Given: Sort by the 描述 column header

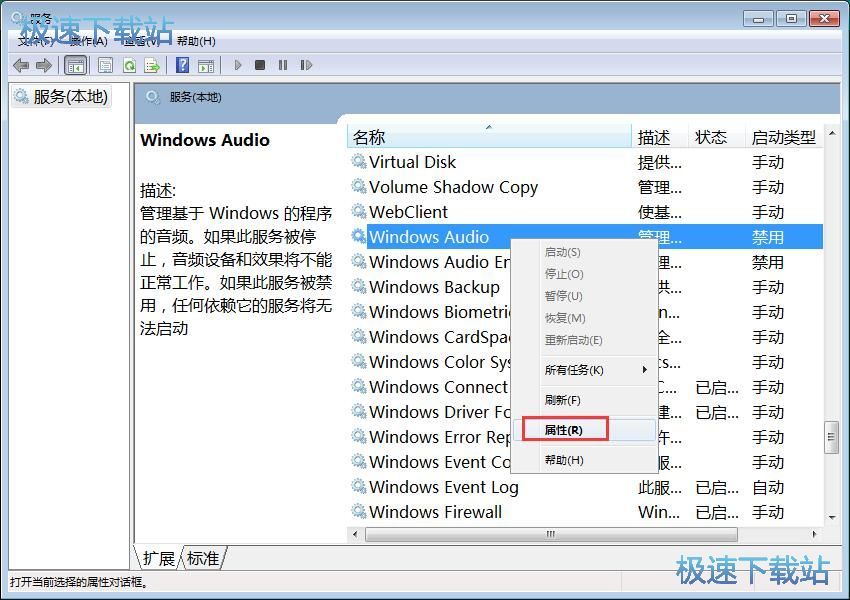Looking at the screenshot, I should point(660,137).
